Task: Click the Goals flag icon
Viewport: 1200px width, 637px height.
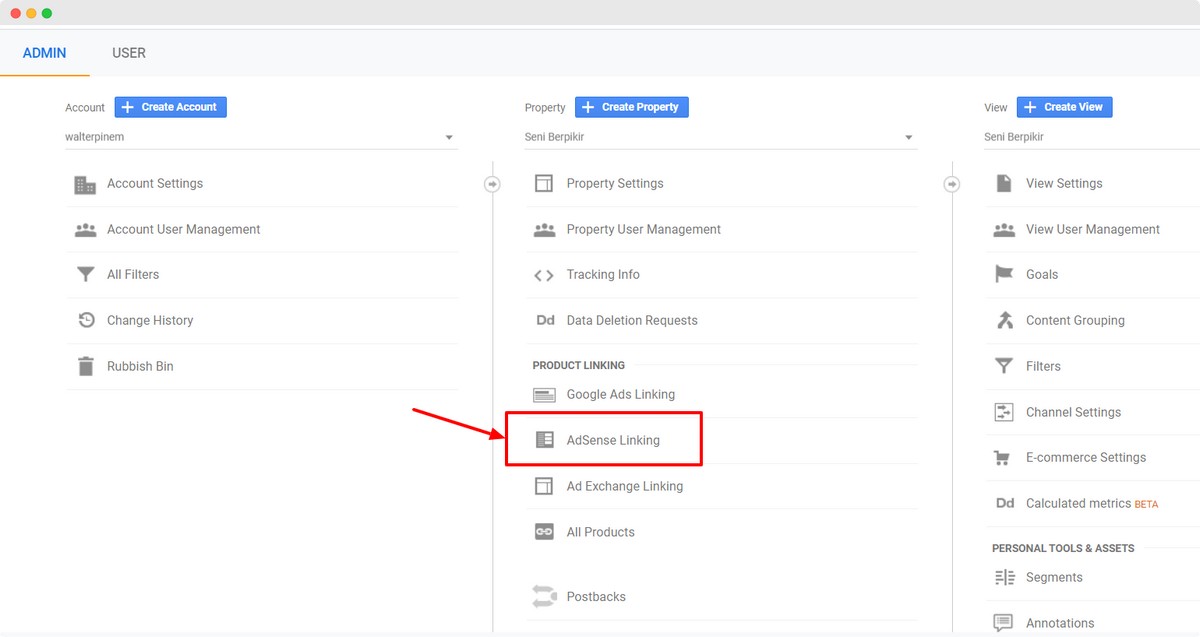Action: pos(1004,275)
